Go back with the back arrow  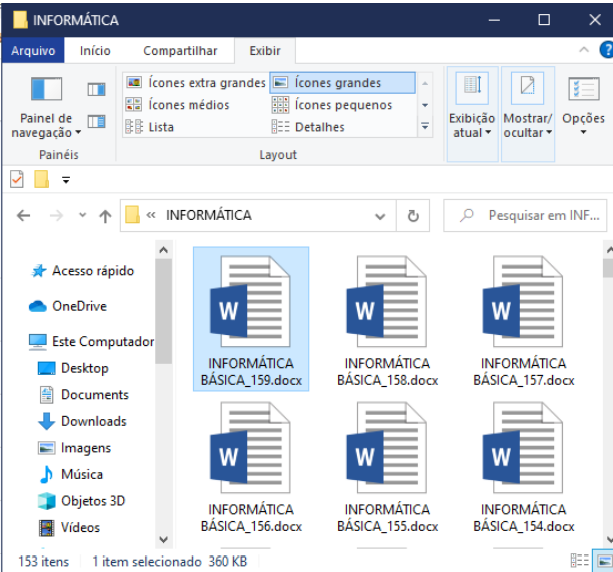click(24, 215)
